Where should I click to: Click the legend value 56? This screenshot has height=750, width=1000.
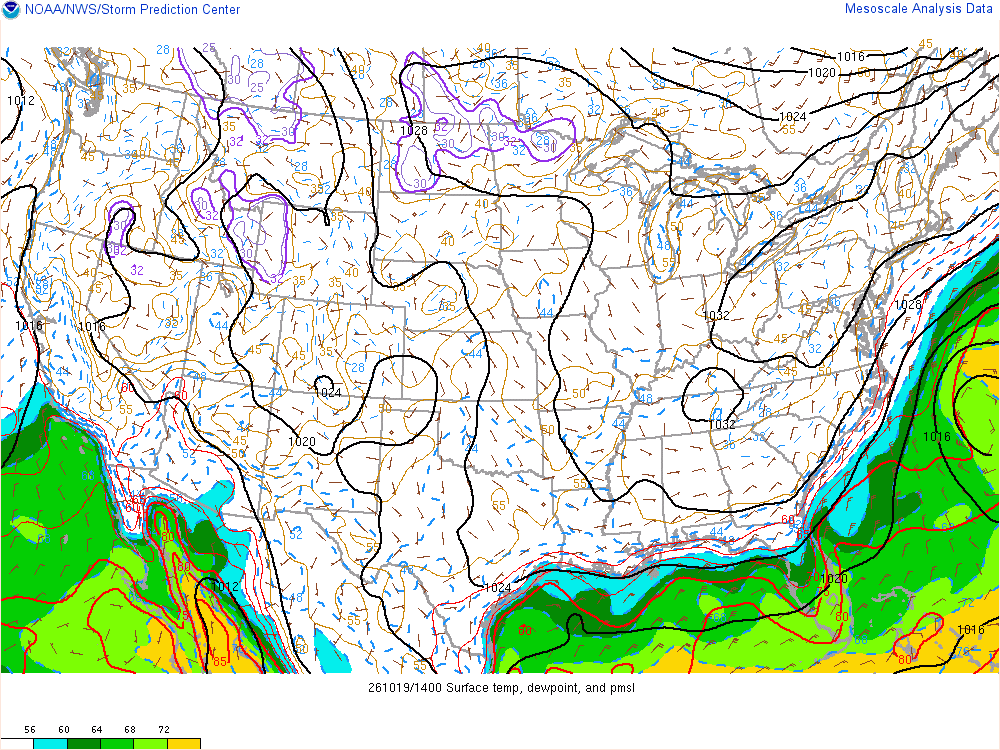point(30,730)
